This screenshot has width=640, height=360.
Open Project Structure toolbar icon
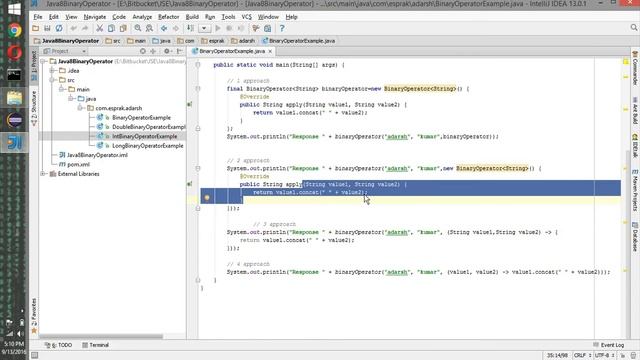tap(268, 29)
